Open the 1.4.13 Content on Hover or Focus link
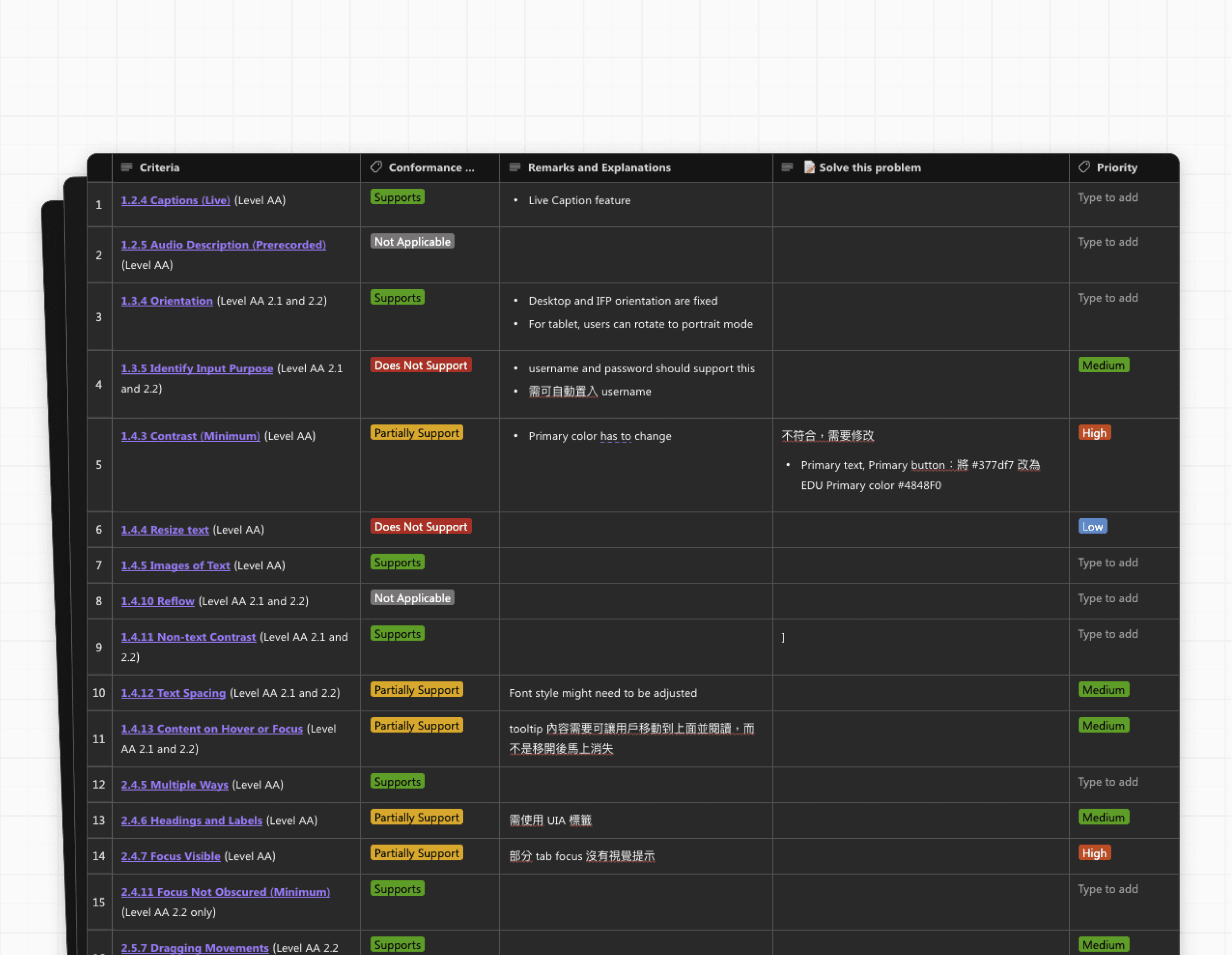 tap(212, 729)
